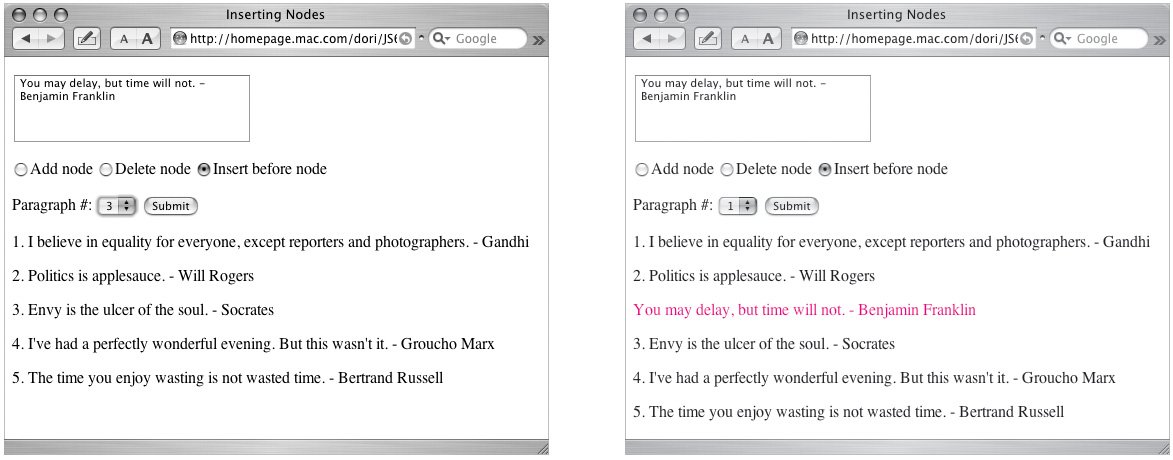Screen dimensions: 1173x460
Task: Click Bertrand Russell quote in the right window
Action: 848,411
